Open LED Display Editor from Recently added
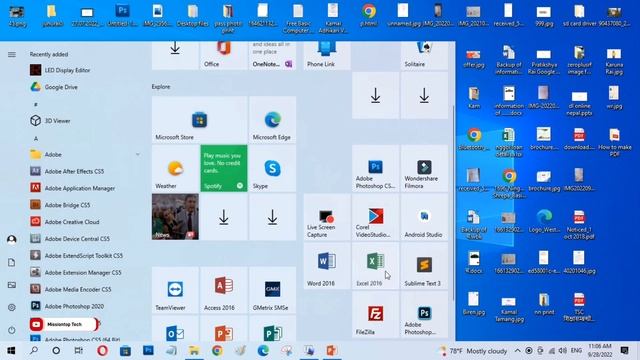Image resolution: width=640 pixels, height=360 pixels. tap(85, 70)
